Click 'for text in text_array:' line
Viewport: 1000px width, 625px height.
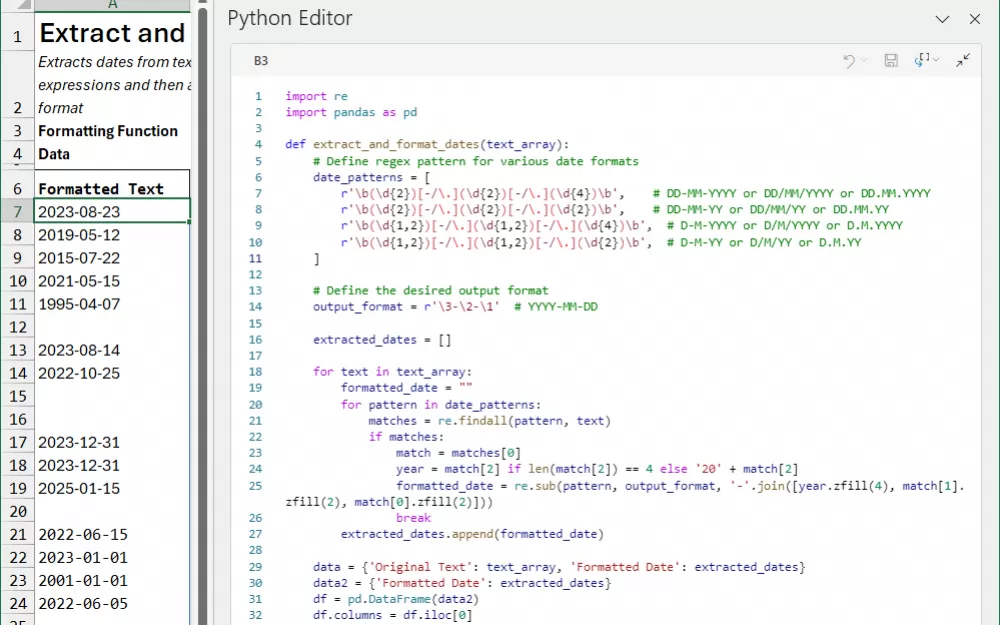392,372
